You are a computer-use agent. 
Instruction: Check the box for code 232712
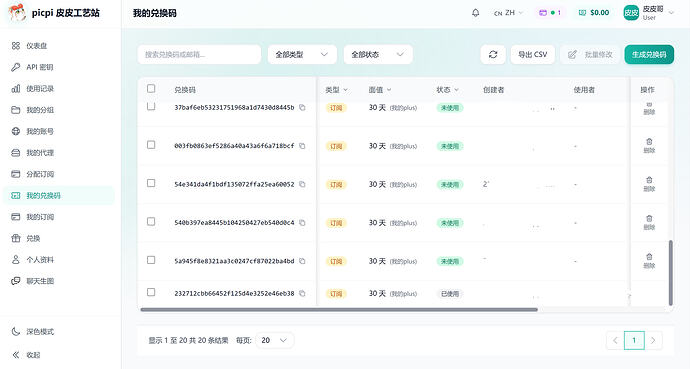click(151, 292)
